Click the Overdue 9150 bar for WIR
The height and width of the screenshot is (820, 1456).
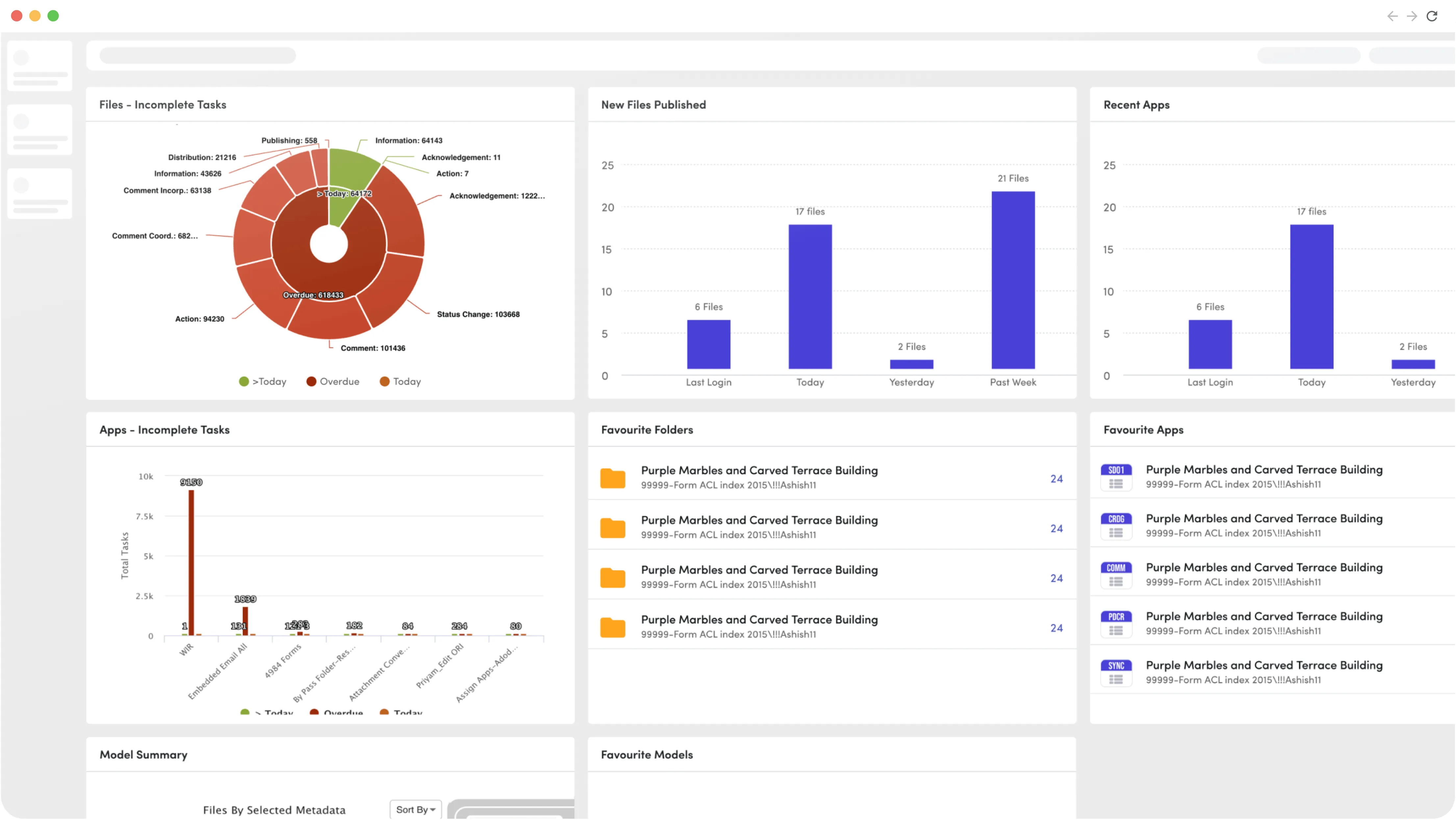[x=191, y=562]
